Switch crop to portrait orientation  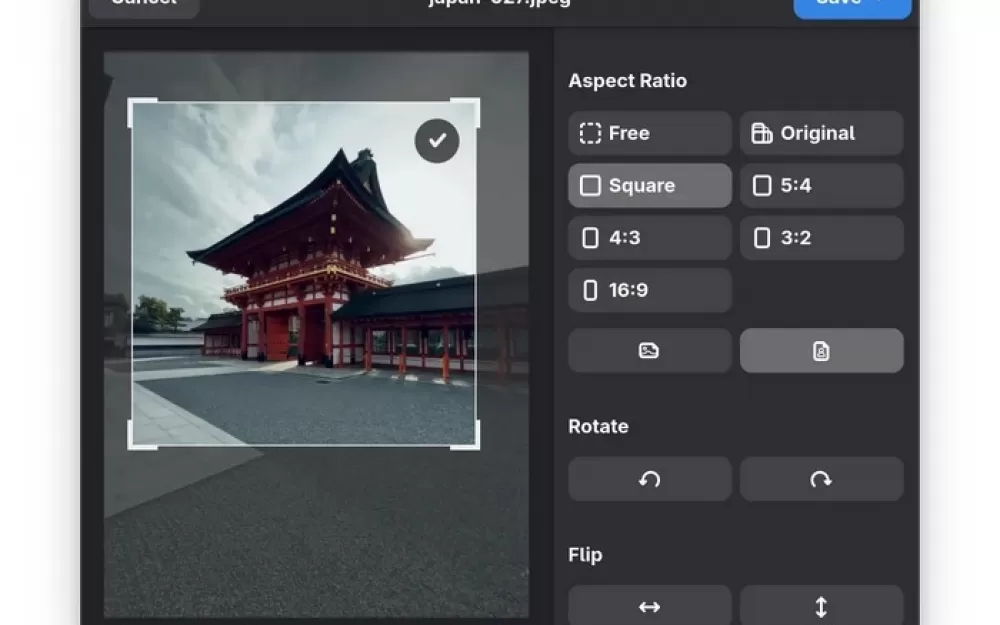821,351
